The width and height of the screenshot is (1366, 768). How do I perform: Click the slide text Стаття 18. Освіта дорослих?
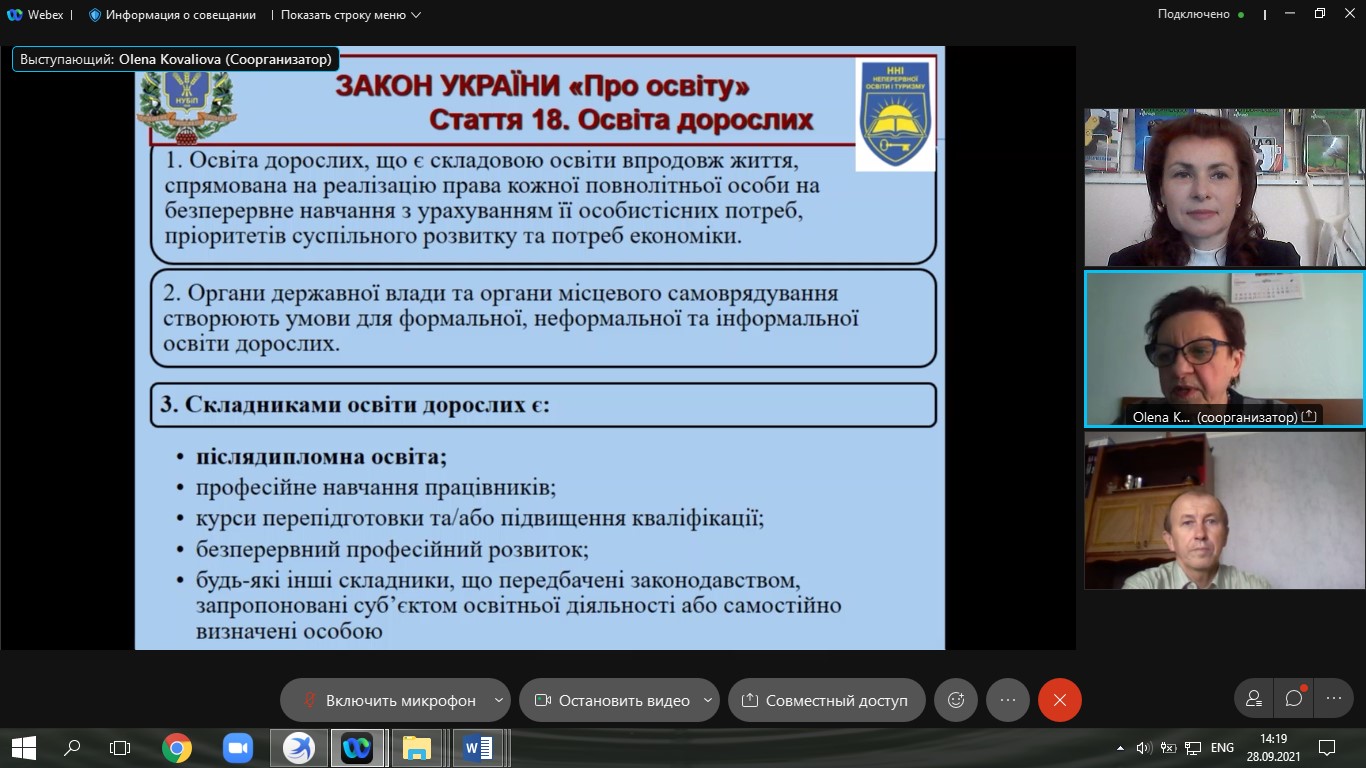[620, 120]
